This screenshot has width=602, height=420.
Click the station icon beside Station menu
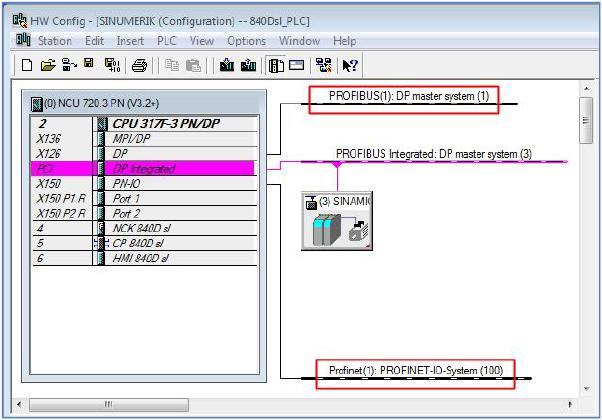point(23,40)
